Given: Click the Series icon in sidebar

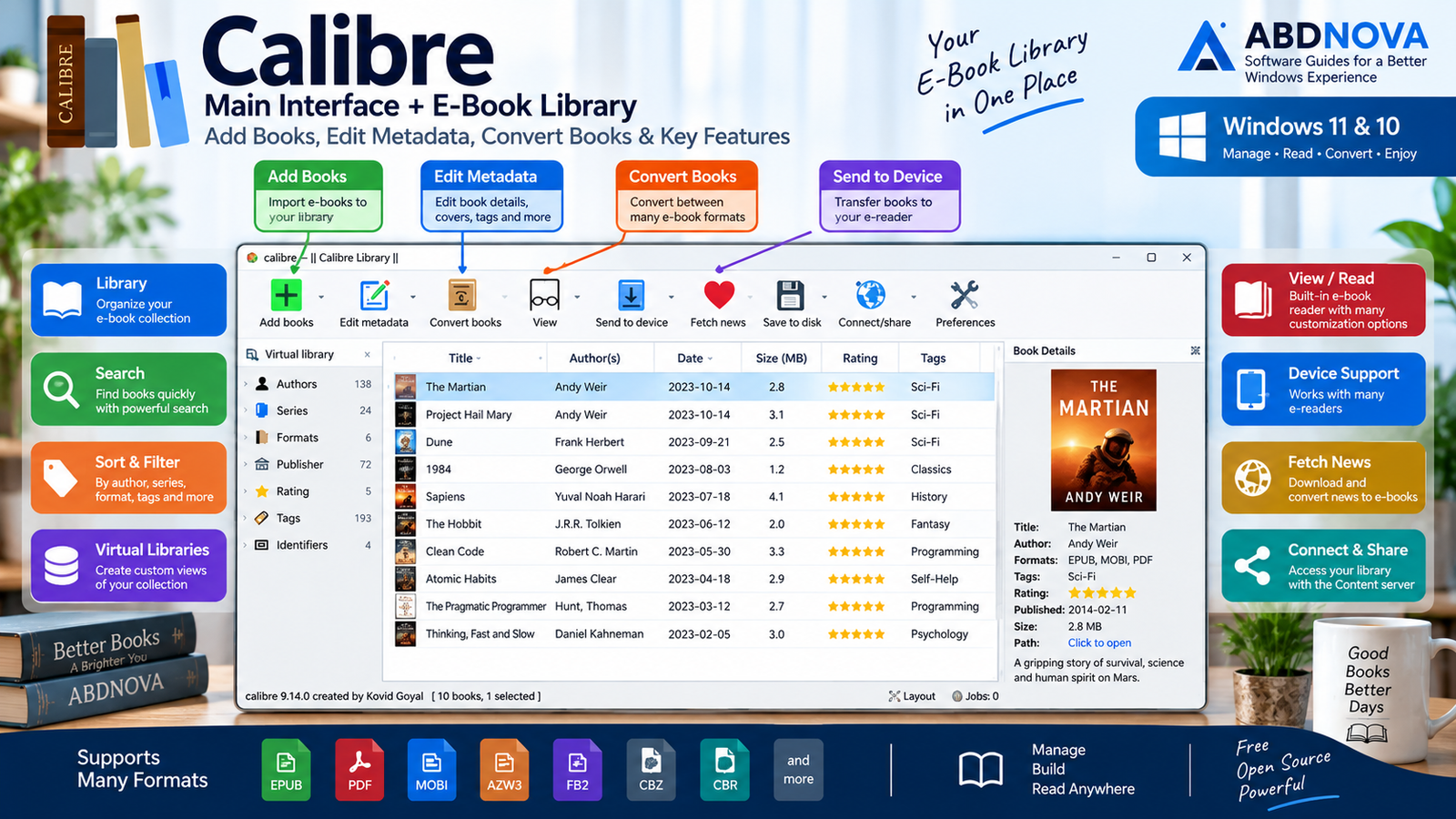Looking at the screenshot, I should point(262,410).
